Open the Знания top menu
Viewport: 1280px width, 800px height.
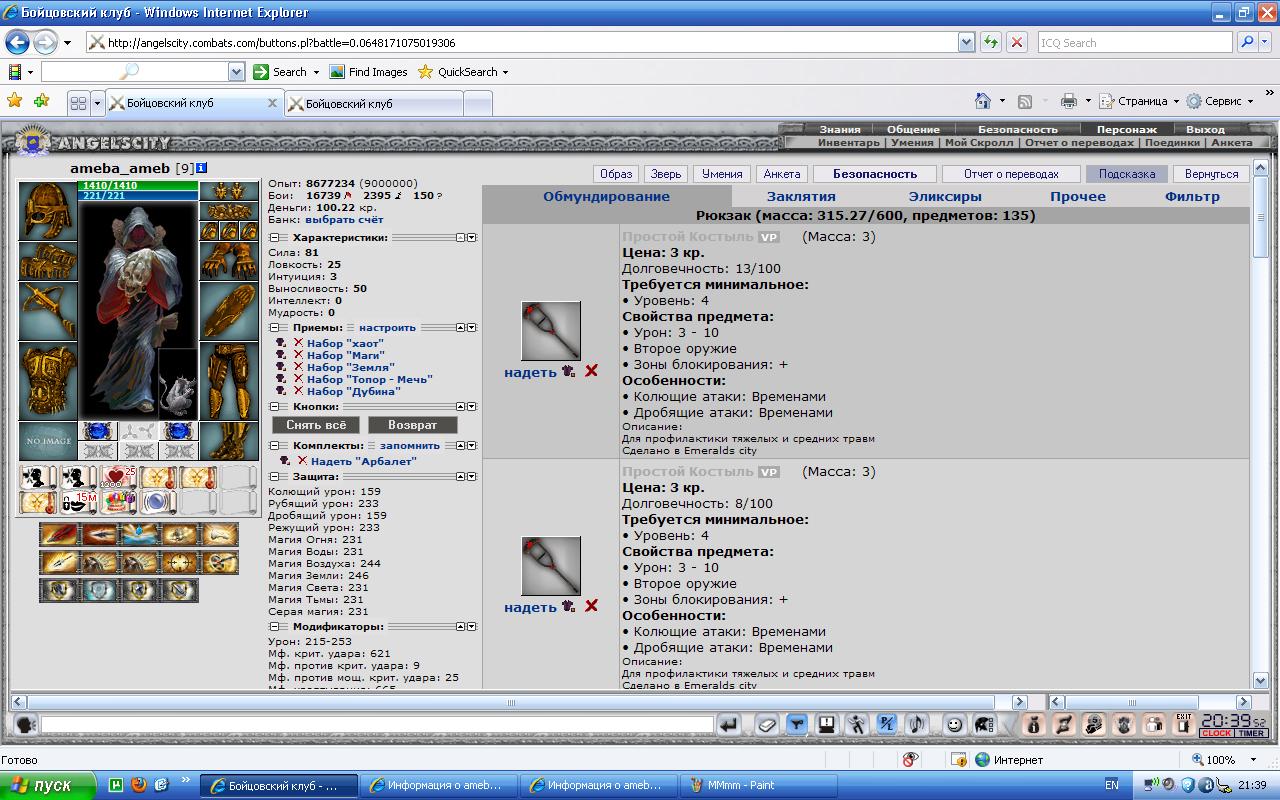[840, 129]
